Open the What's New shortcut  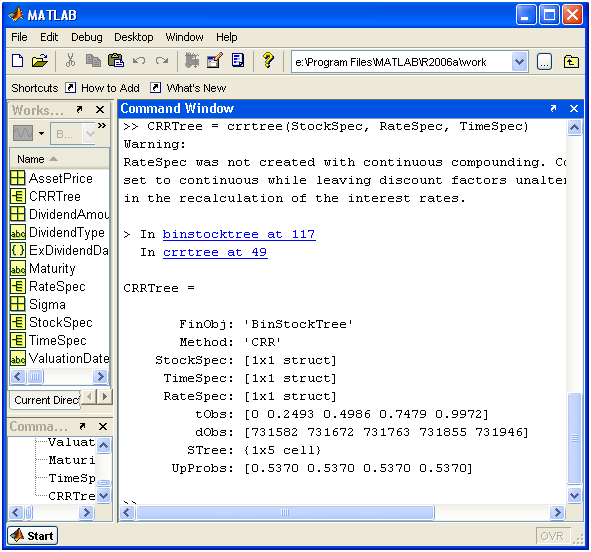pyautogui.click(x=188, y=88)
